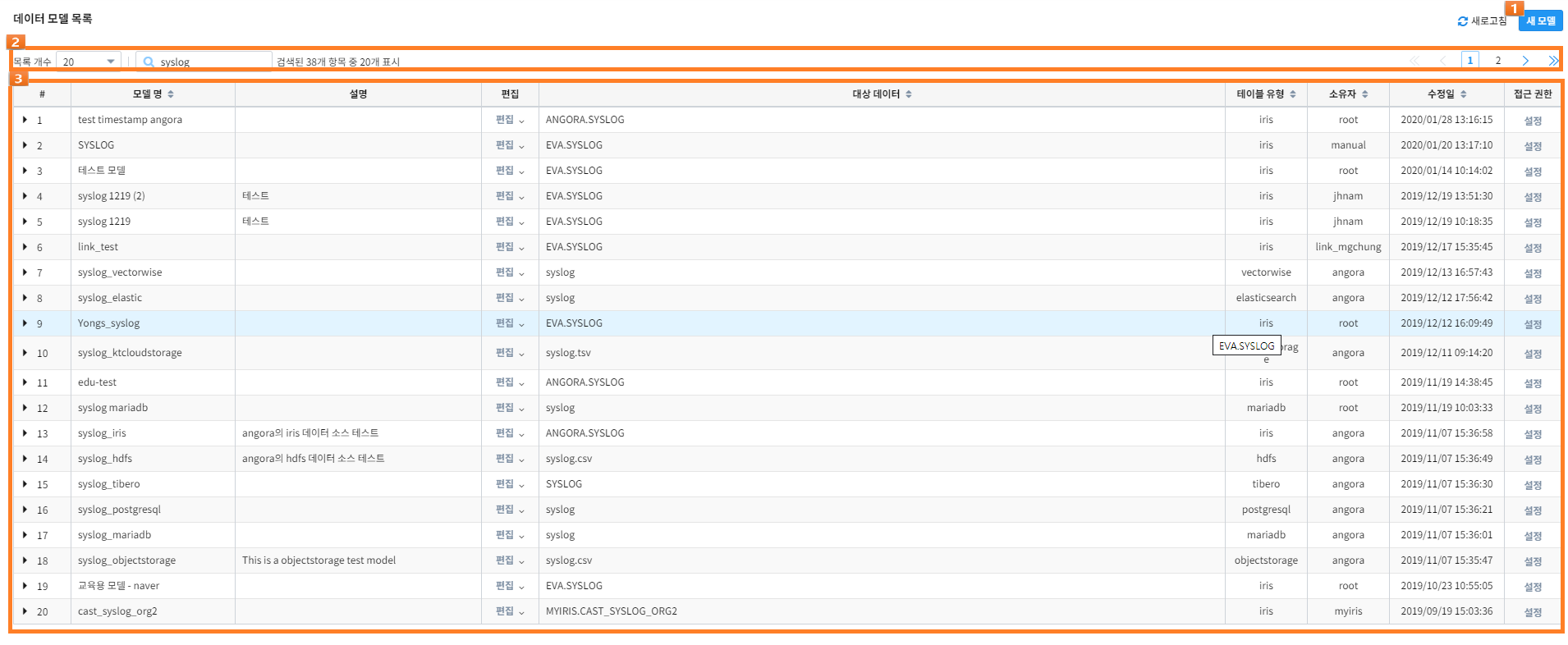Click 설명 column header

click(358, 94)
